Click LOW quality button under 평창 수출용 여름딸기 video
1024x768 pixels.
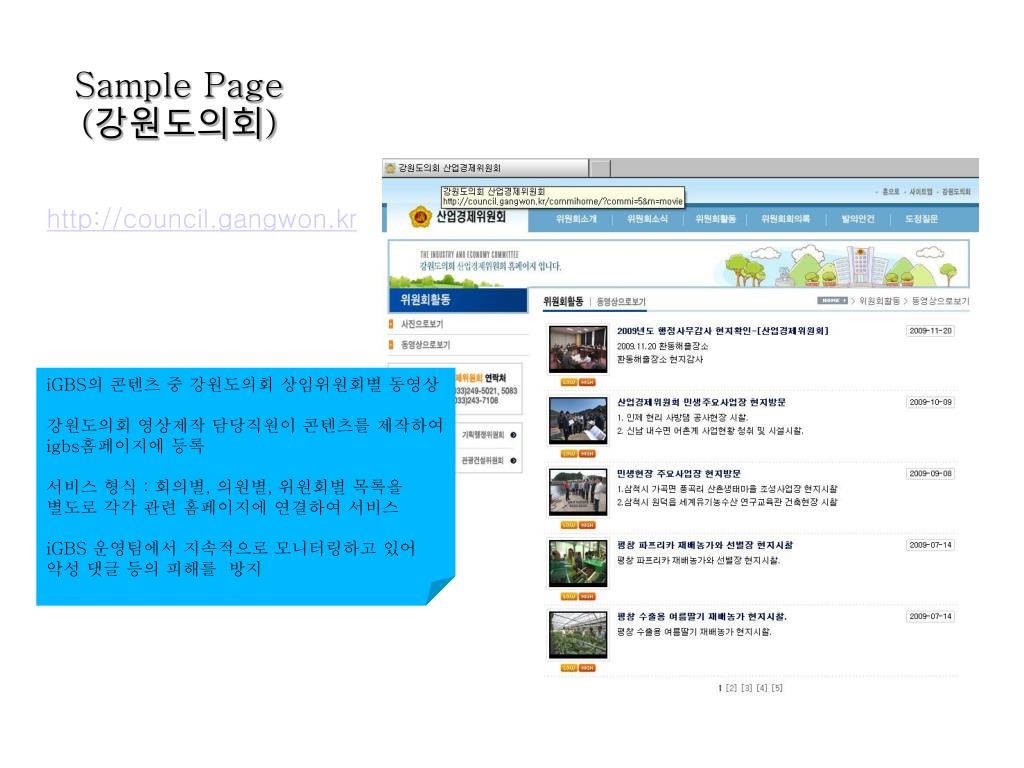pyautogui.click(x=569, y=667)
